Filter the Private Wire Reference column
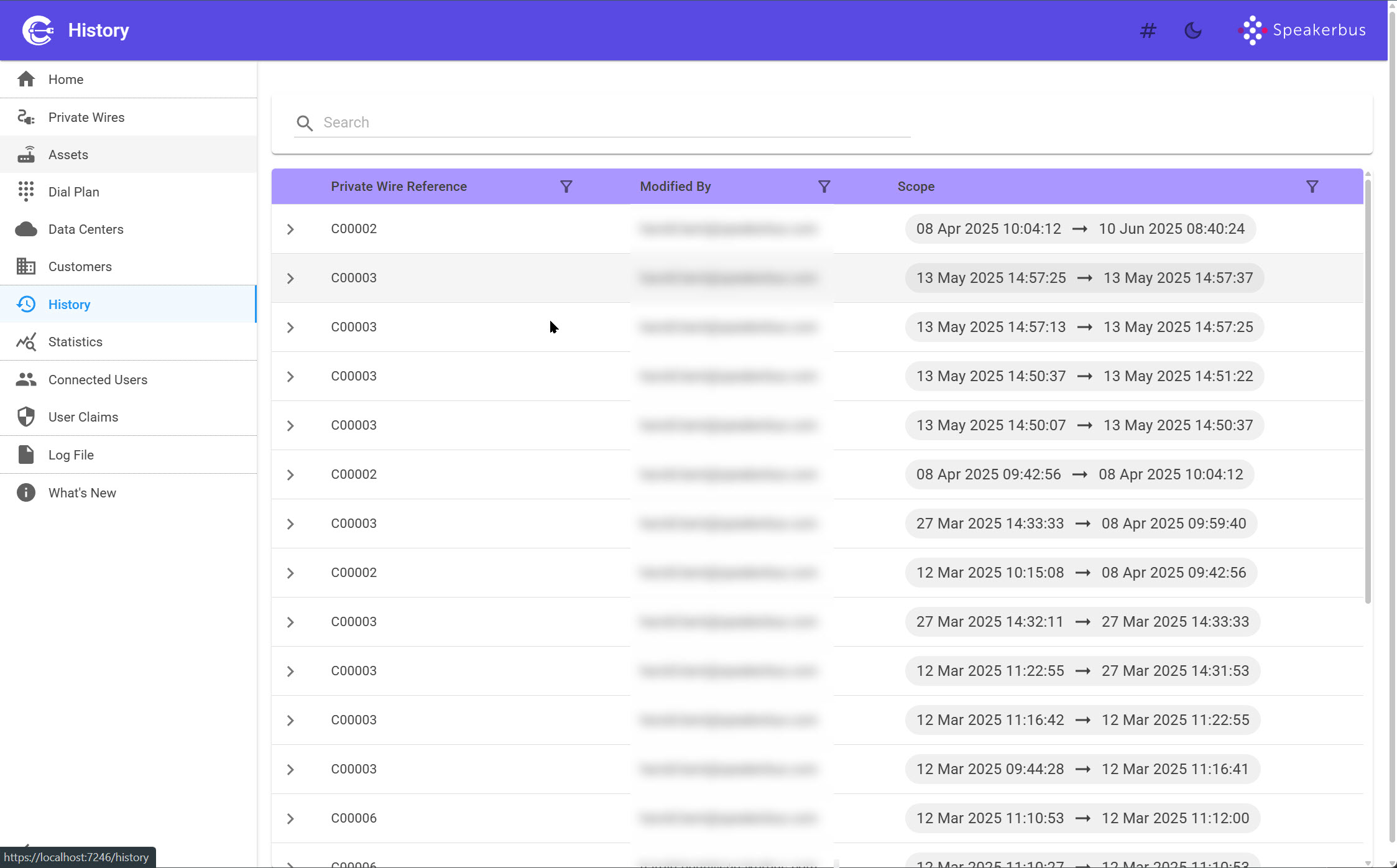The image size is (1397, 868). [566, 187]
